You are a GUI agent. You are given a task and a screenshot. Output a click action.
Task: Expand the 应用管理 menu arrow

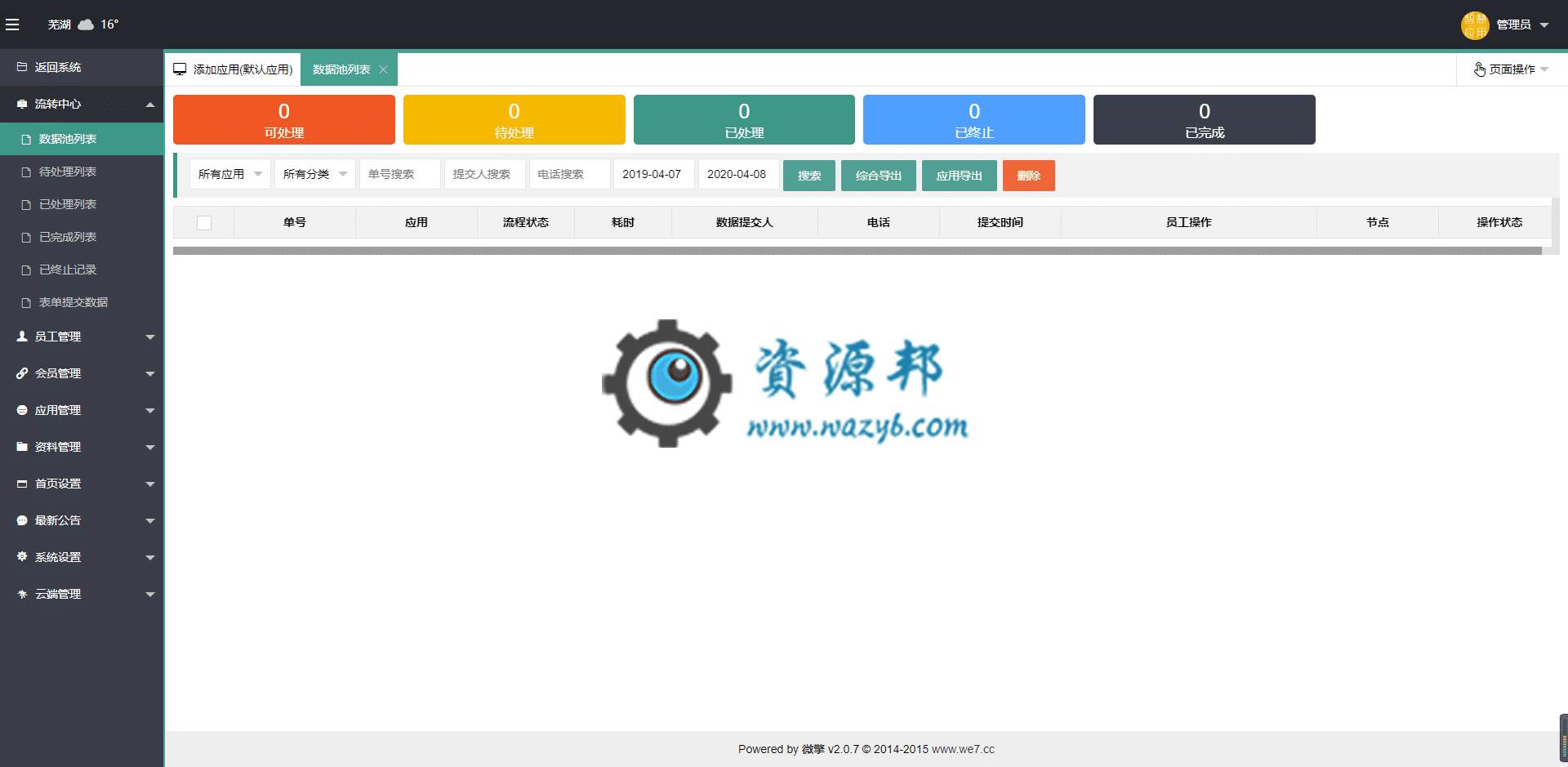click(x=150, y=410)
